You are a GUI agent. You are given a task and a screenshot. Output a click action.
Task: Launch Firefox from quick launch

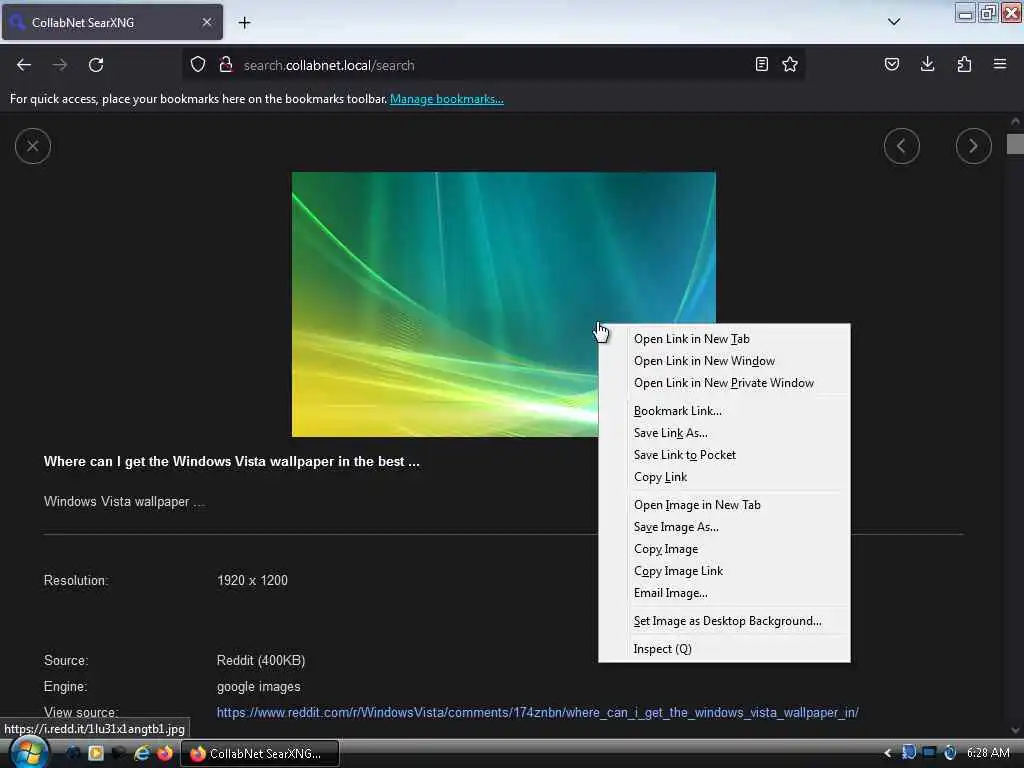click(x=165, y=754)
